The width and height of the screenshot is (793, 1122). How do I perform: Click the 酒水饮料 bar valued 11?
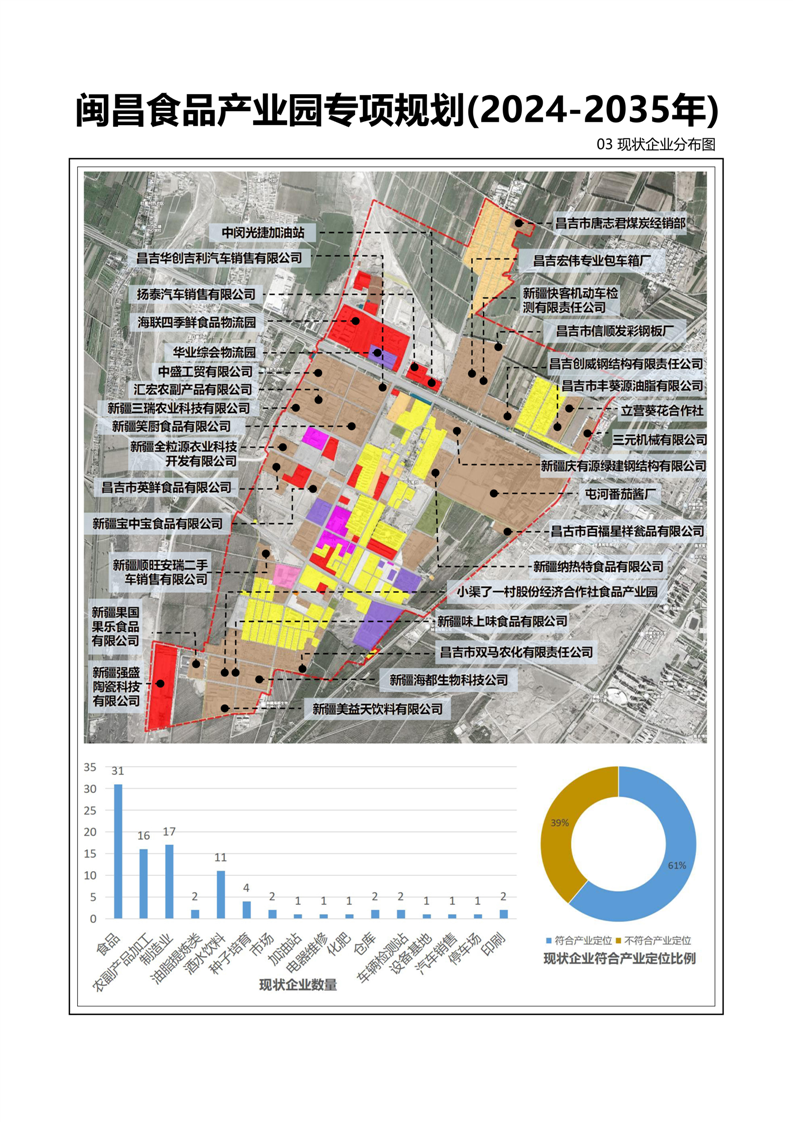[x=221, y=894]
